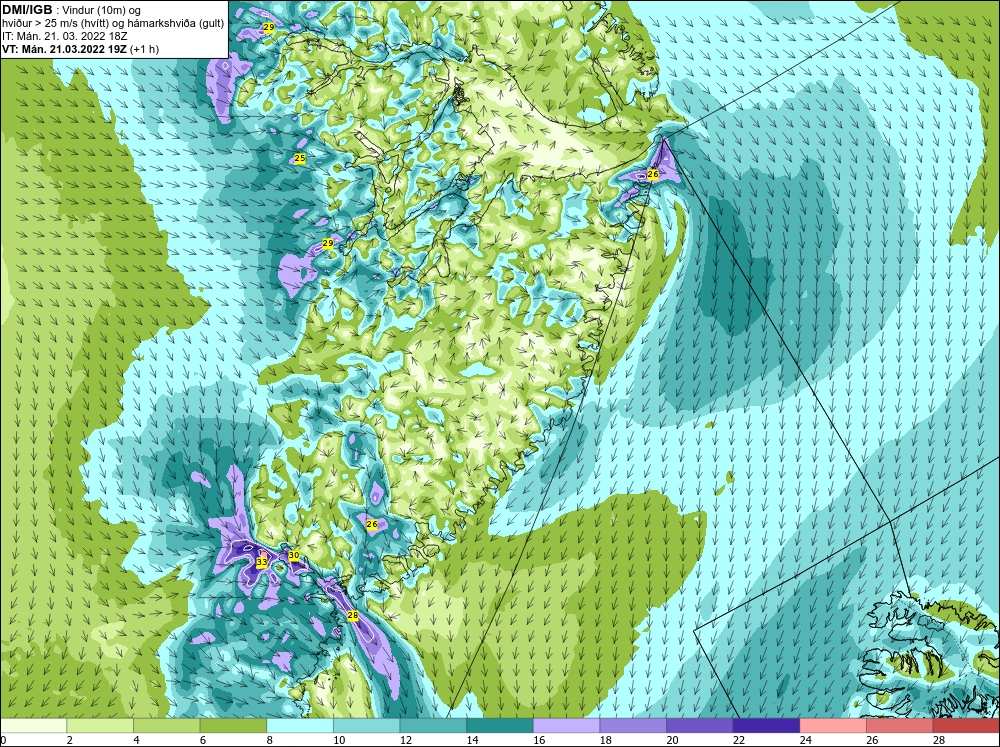Click the 'IT: Mán. 21. 03. 2022 18Z' line
This screenshot has width=1000, height=747.
tap(64, 36)
